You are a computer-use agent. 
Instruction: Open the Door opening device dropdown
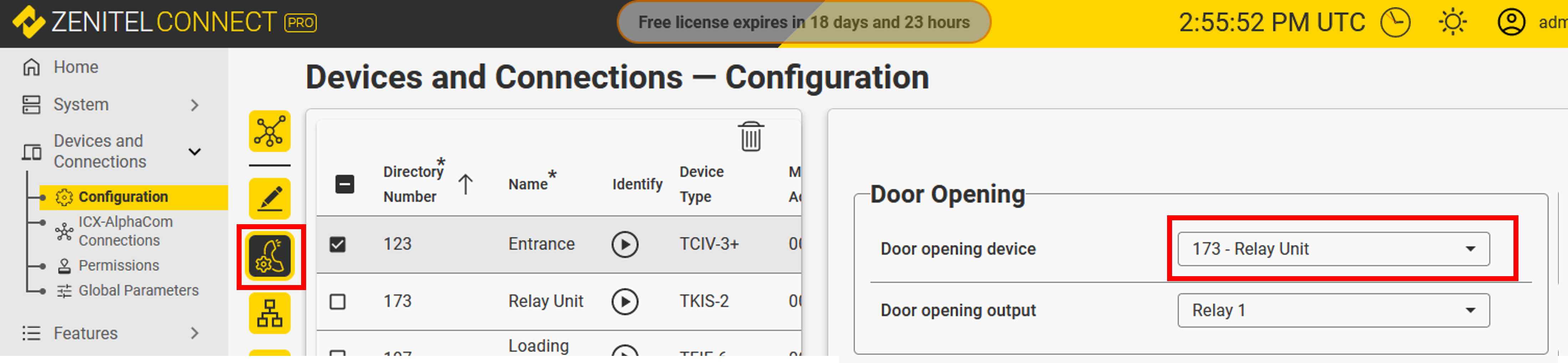[1333, 249]
